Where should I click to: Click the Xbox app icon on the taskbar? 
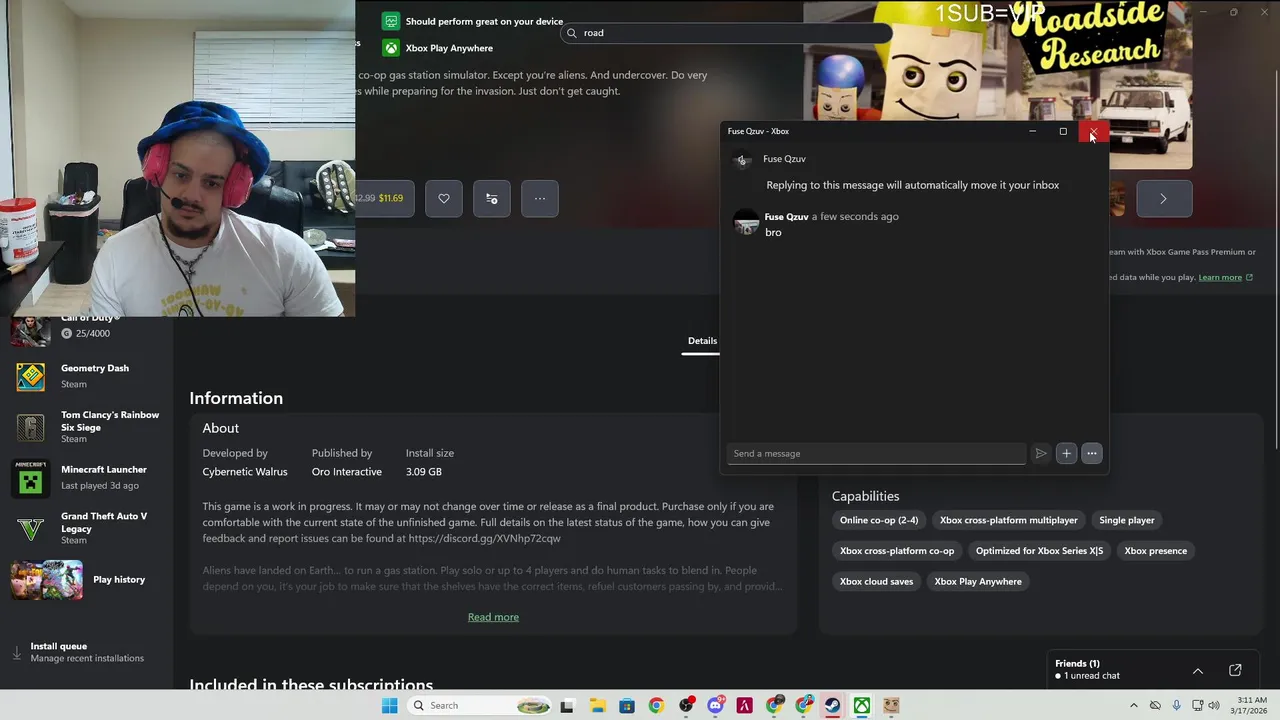pos(862,706)
